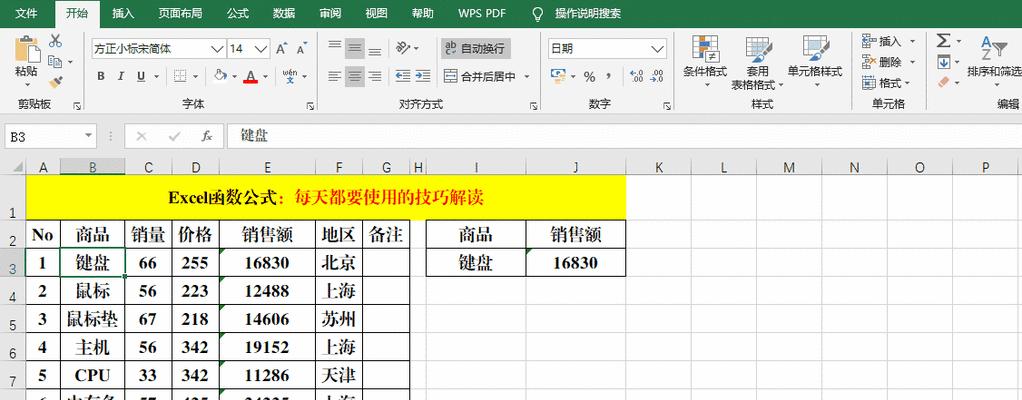The image size is (1022, 400).
Task: Click the Paste clipboard icon
Action: point(26,49)
